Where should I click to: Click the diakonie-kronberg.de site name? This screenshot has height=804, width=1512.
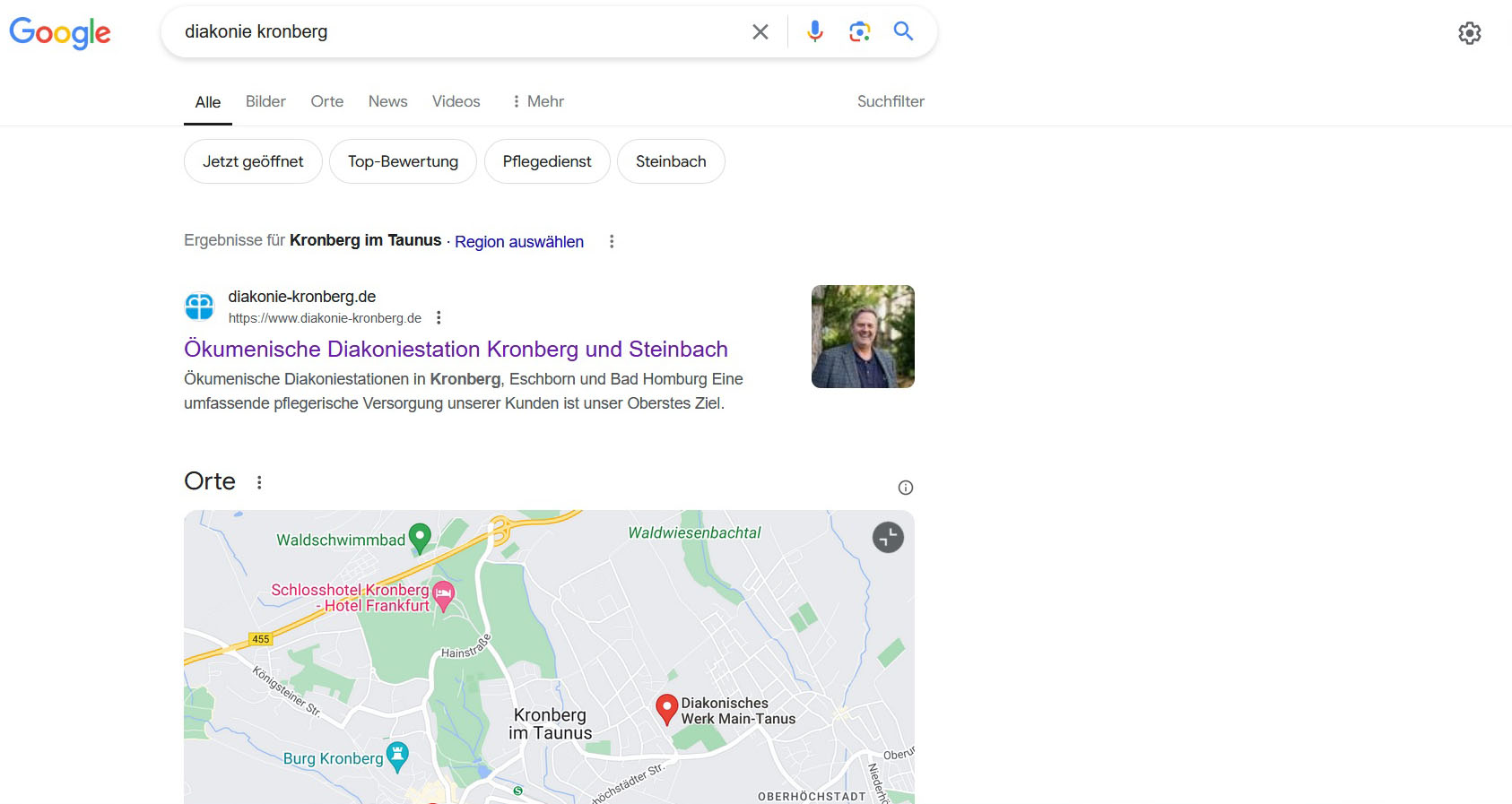pyautogui.click(x=301, y=297)
